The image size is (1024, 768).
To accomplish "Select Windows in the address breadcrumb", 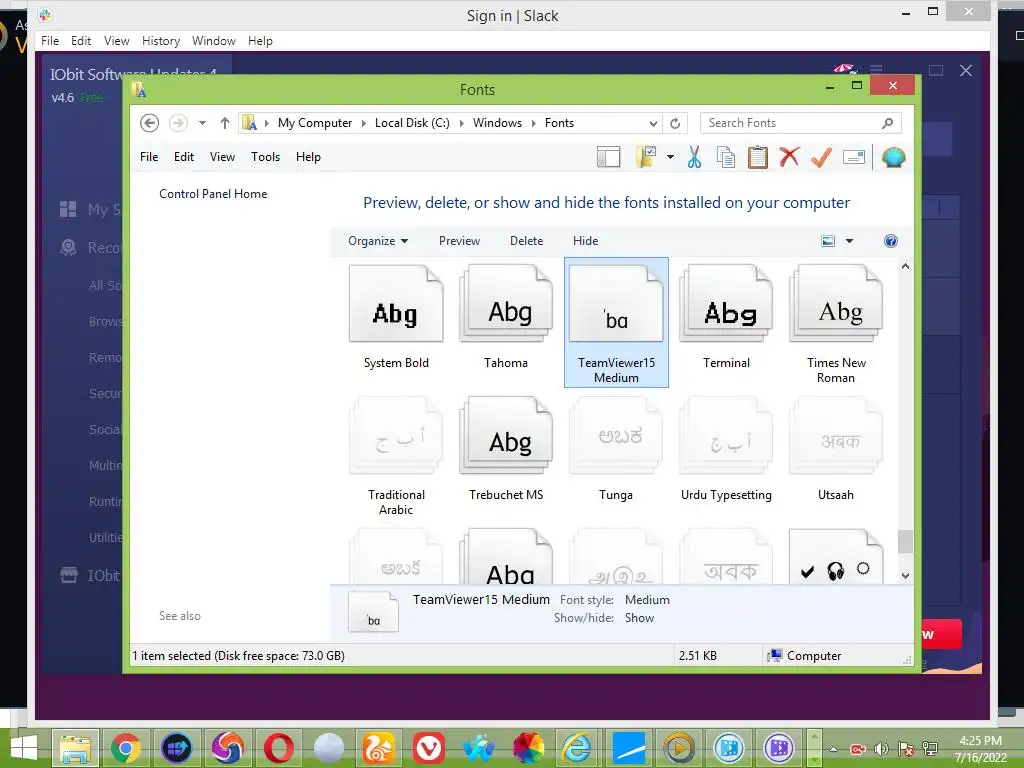I will pos(497,123).
